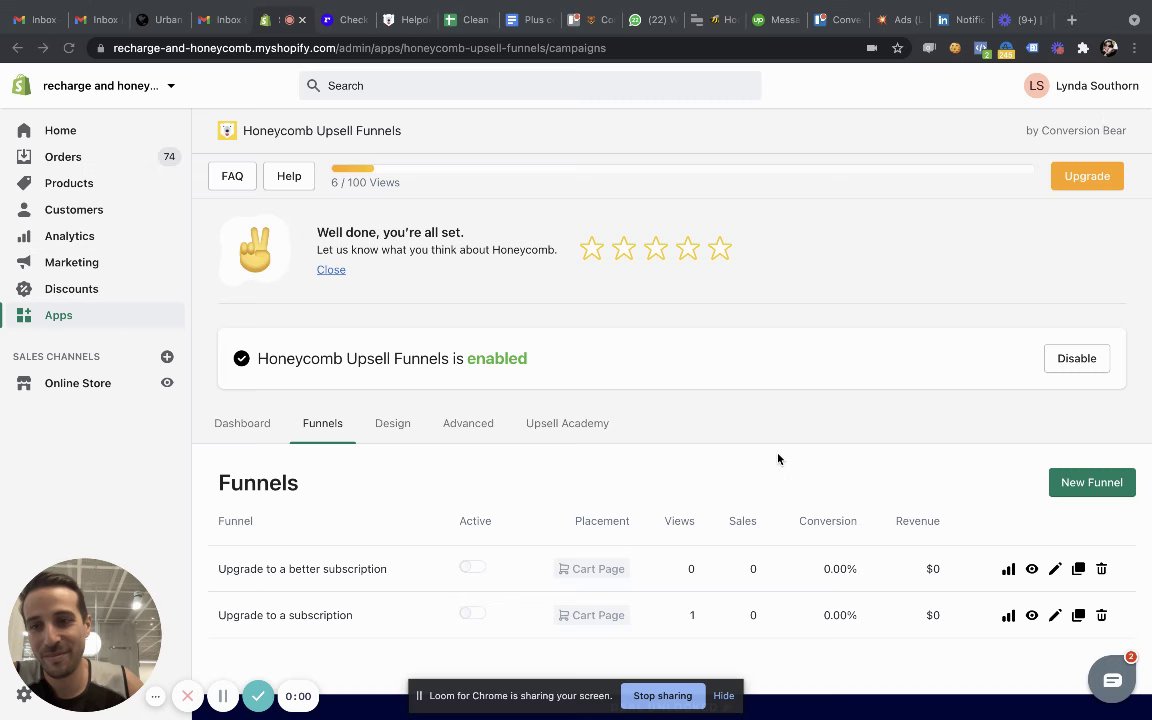
Task: Click the Help button
Action: [289, 176]
